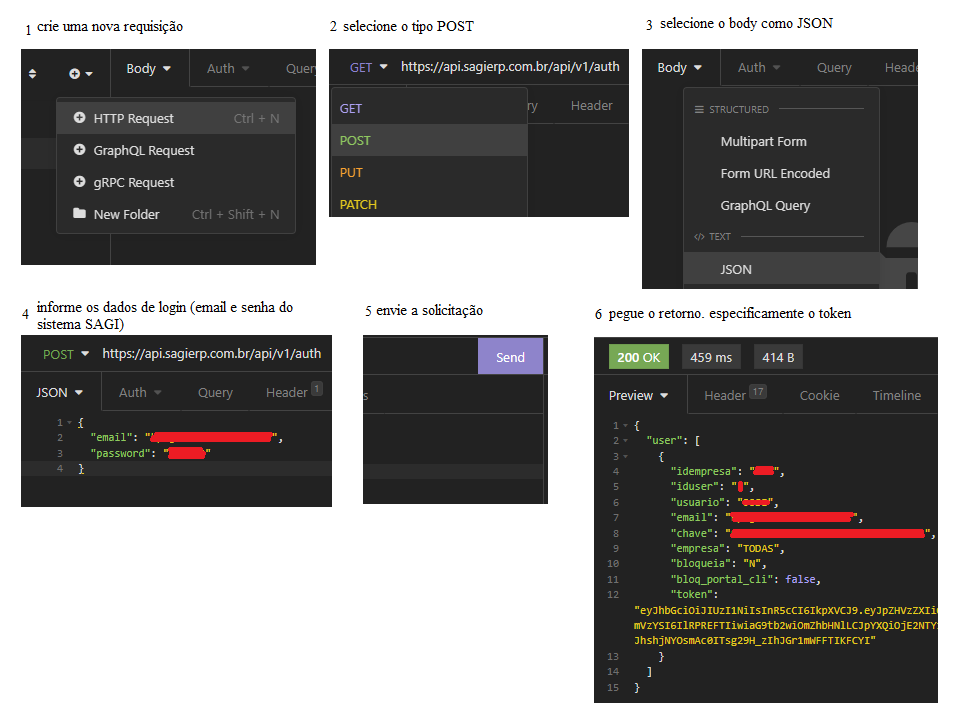This screenshot has width=965, height=723.
Task: Open the Cookie tab in the response pane
Action: [819, 396]
